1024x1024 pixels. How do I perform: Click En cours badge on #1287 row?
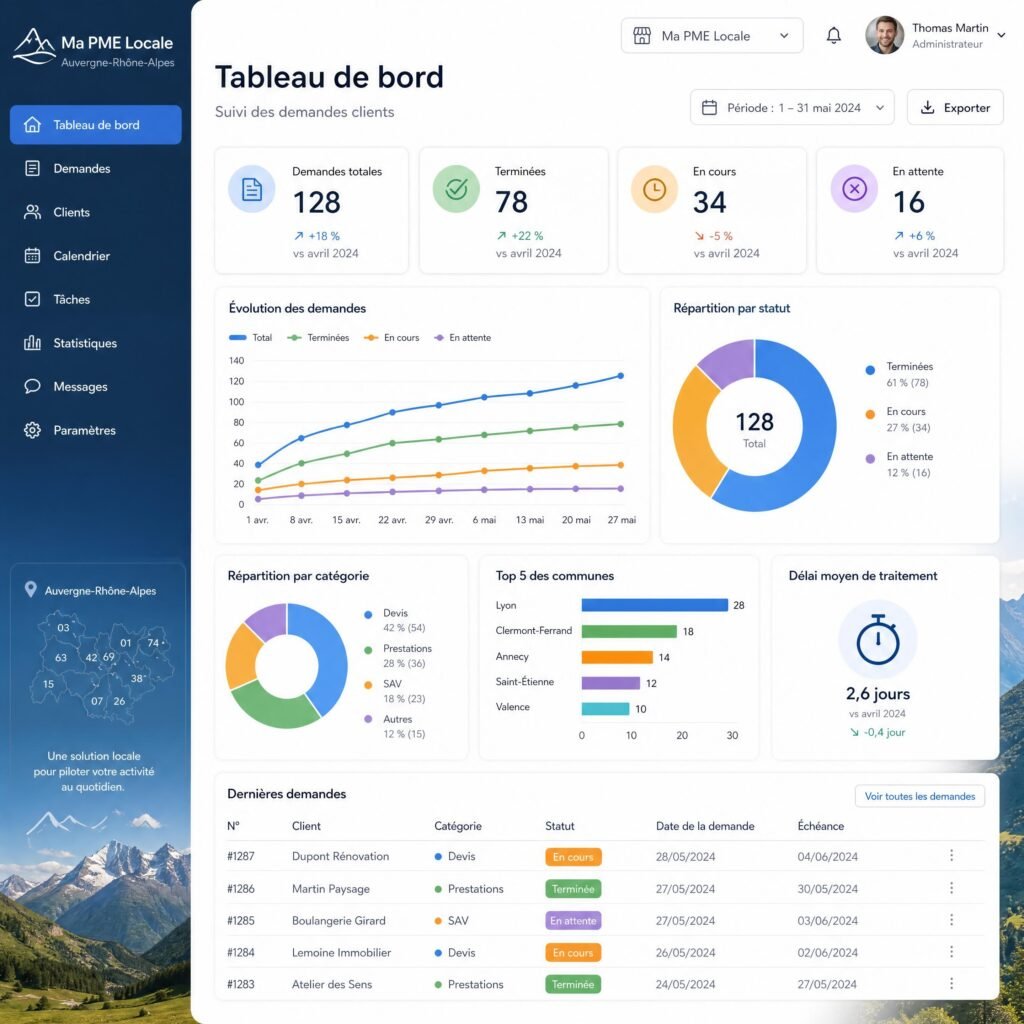pos(573,857)
